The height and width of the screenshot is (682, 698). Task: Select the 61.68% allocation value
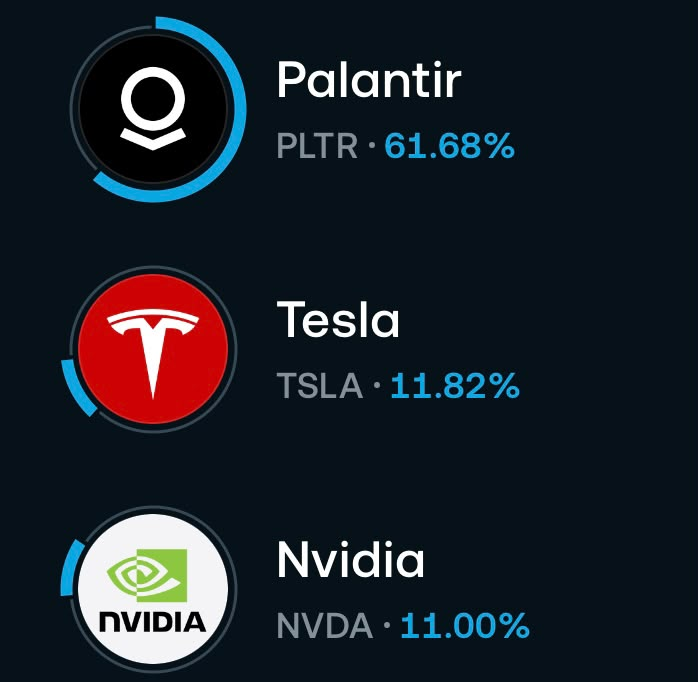[x=450, y=146]
